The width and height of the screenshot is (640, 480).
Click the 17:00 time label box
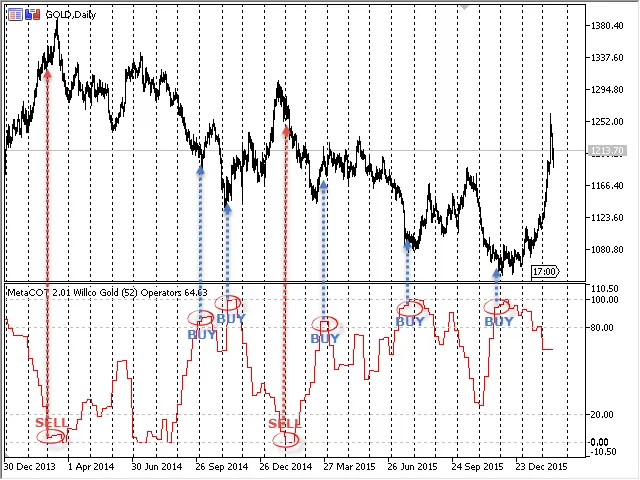[x=544, y=271]
